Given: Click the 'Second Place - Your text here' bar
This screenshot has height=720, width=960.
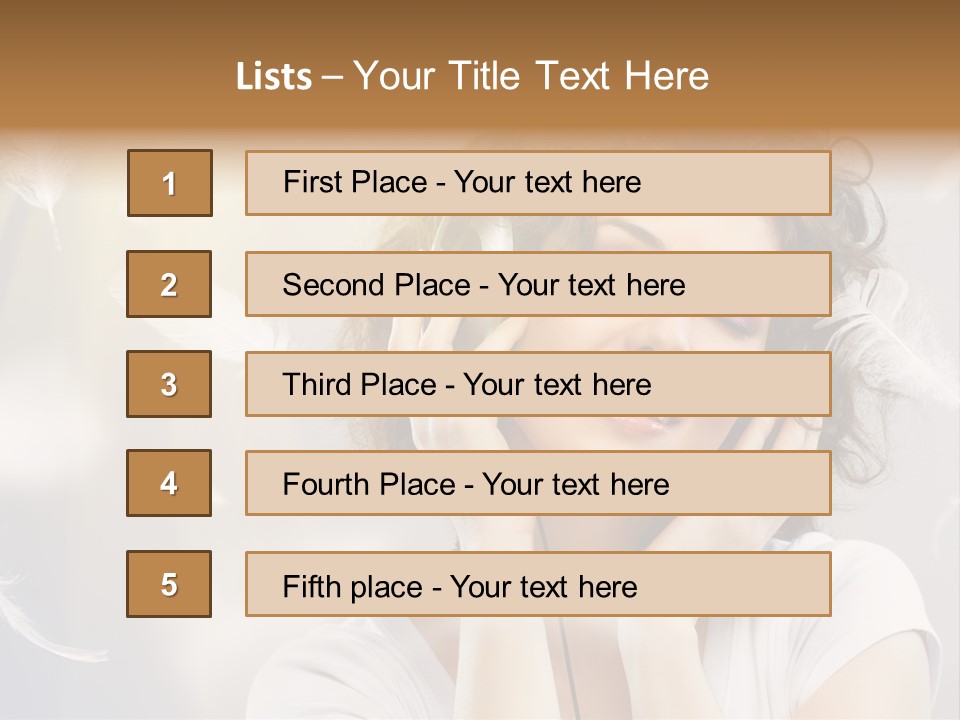Looking at the screenshot, I should pyautogui.click(x=538, y=284).
